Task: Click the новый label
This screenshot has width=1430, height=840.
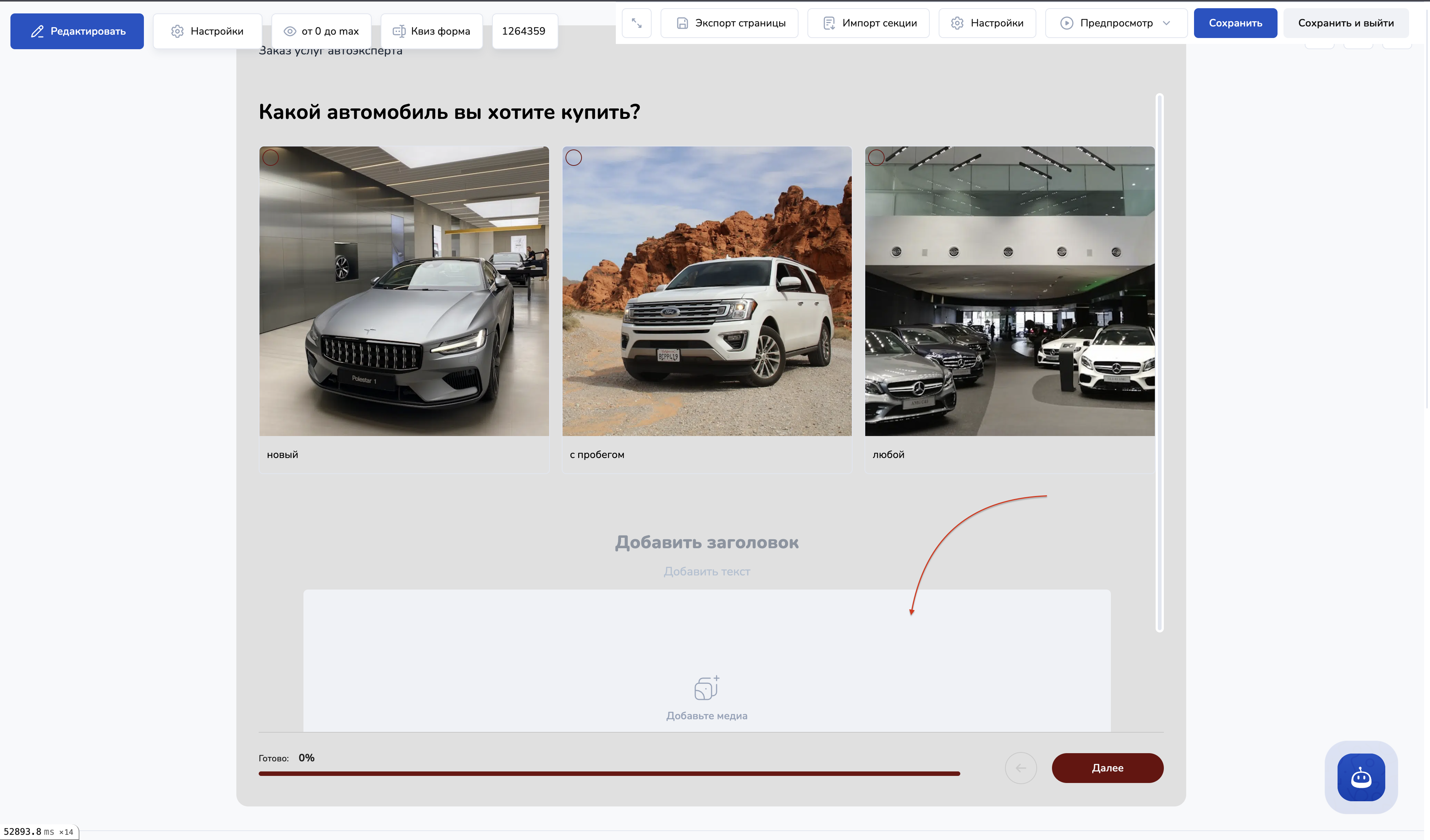Action: click(x=283, y=455)
